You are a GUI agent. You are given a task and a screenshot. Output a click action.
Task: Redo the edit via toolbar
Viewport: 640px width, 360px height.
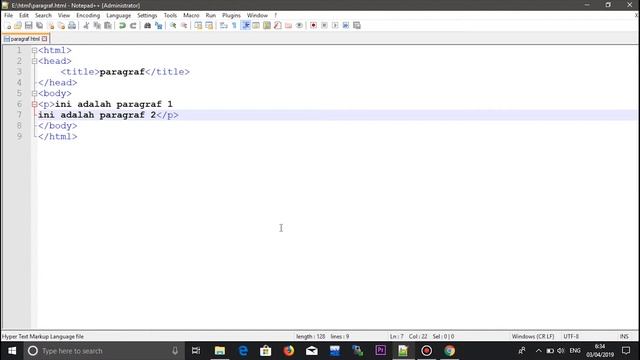tap(133, 25)
